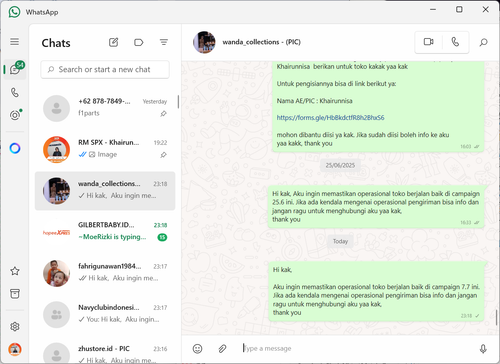Viewport: 500px width, 364px height.
Task: Click the Search or start a new chat field
Action: click(105, 69)
